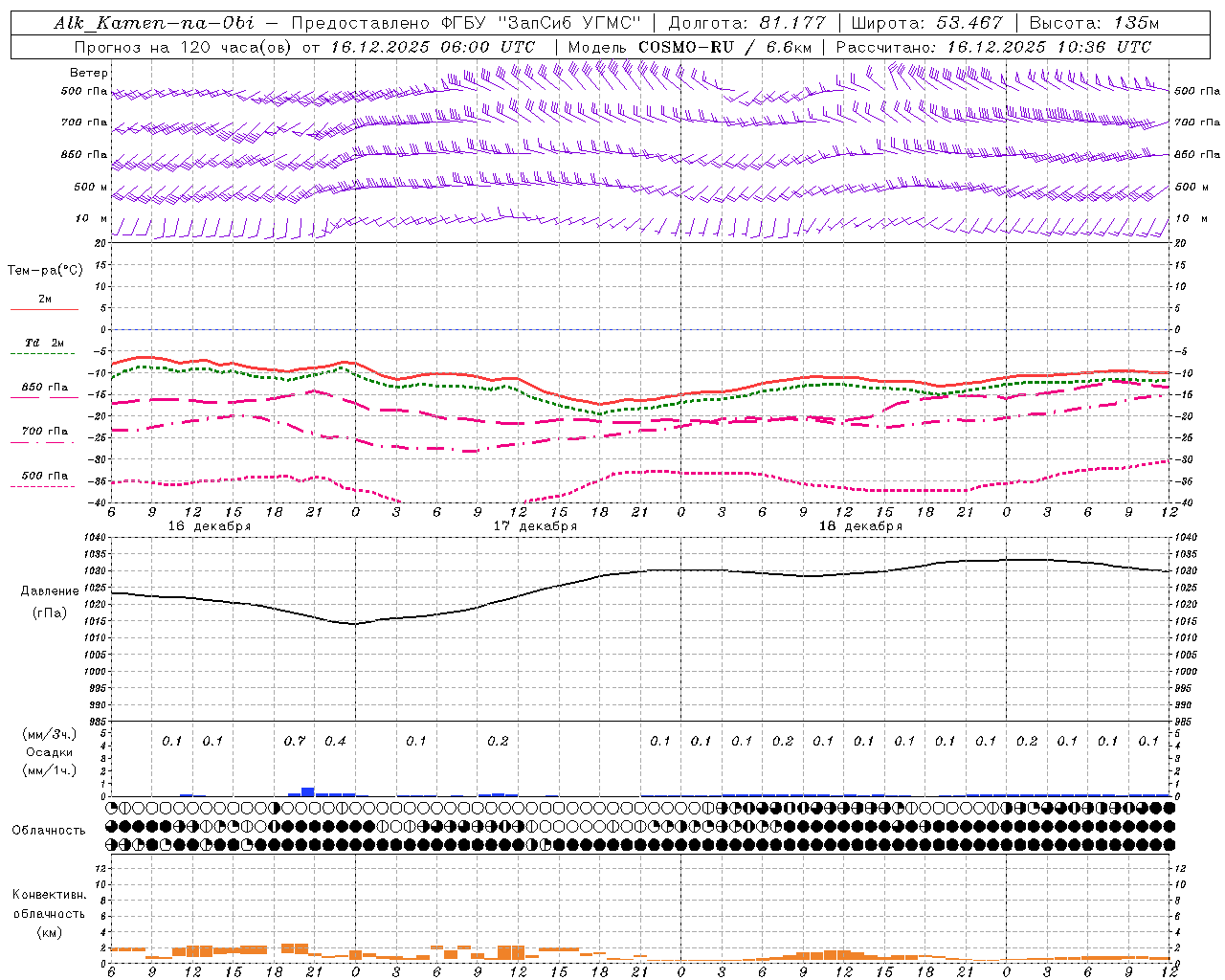The width and height of the screenshot is (1225, 980).
Task: Click the 700 гПа temperature legend entry
Action: (45, 432)
